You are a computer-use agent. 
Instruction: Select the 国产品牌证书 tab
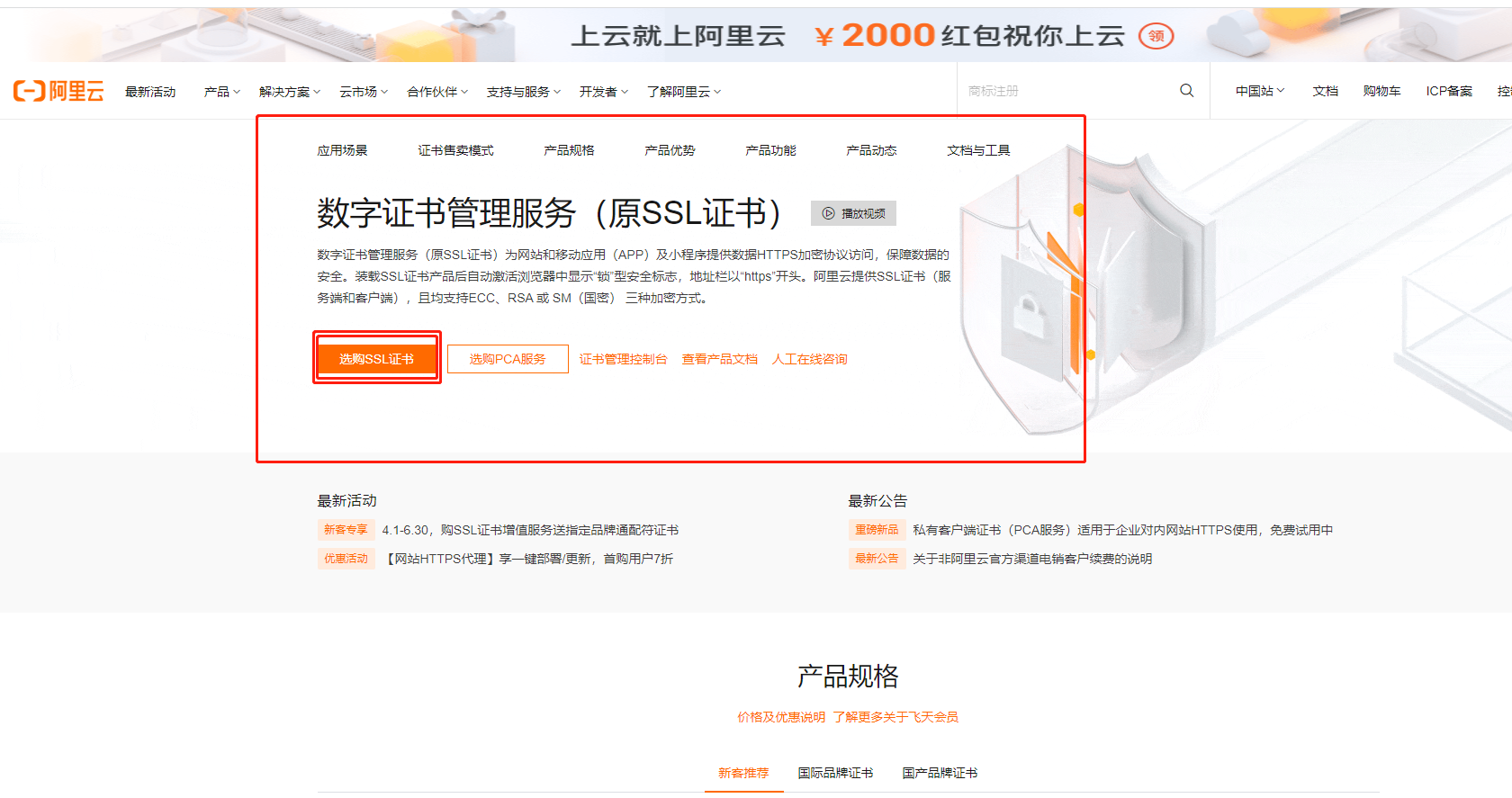pyautogui.click(x=940, y=773)
